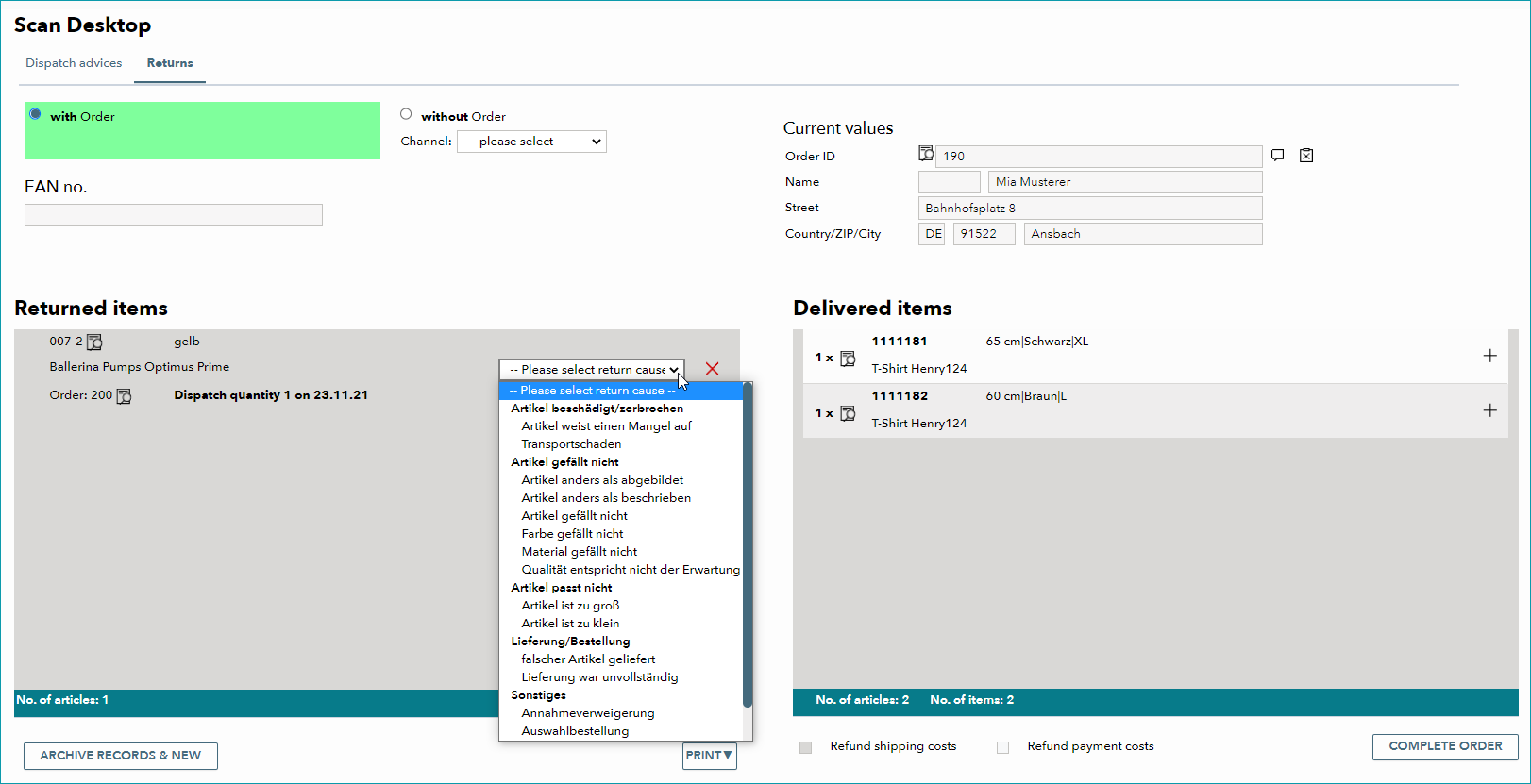Open the PRINT dropdown button
Viewport: 1531px width, 784px height.
[710, 756]
